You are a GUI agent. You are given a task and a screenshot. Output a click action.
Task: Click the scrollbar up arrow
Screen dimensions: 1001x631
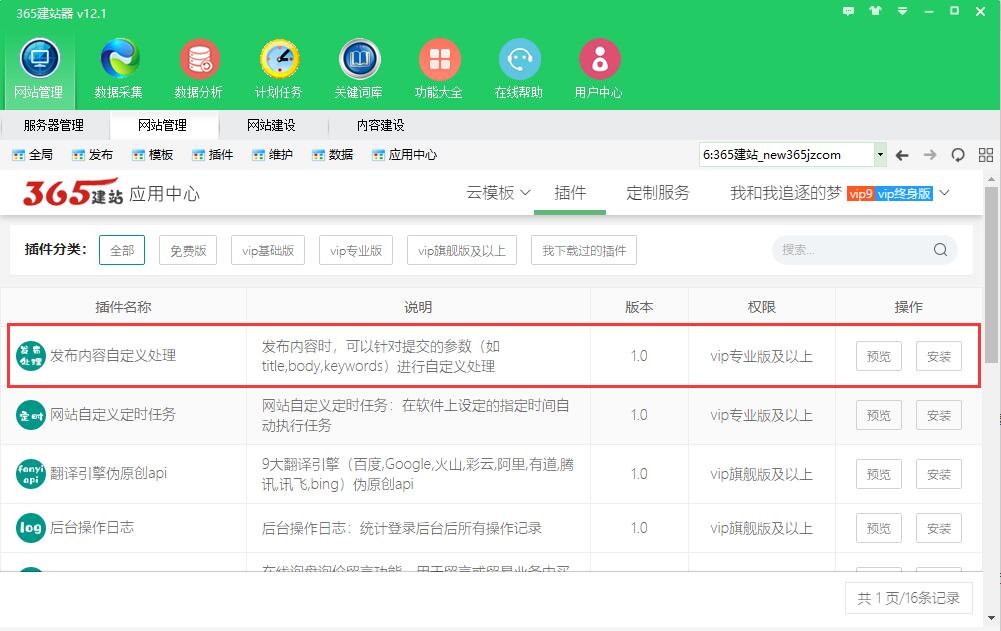click(991, 179)
